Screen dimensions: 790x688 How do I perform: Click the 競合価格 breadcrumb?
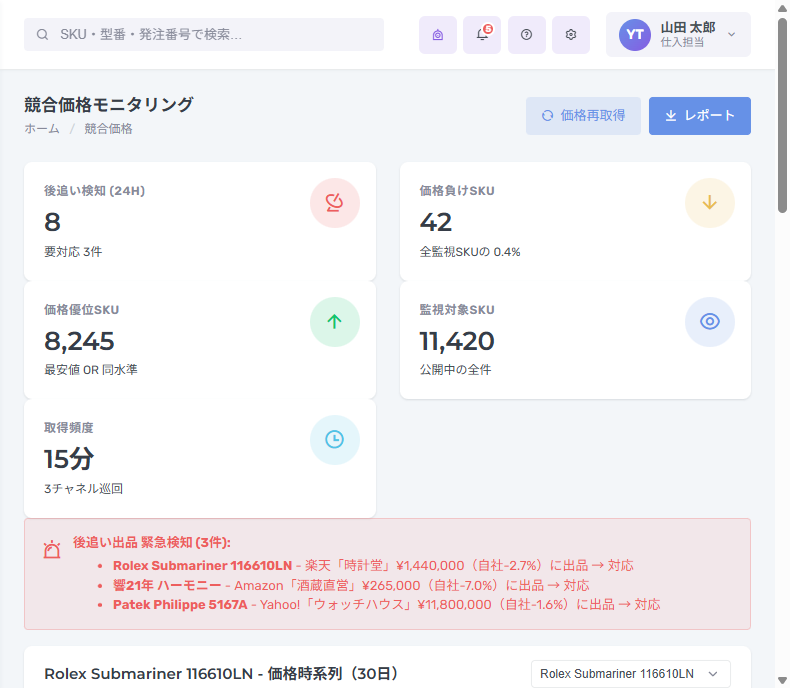click(108, 129)
